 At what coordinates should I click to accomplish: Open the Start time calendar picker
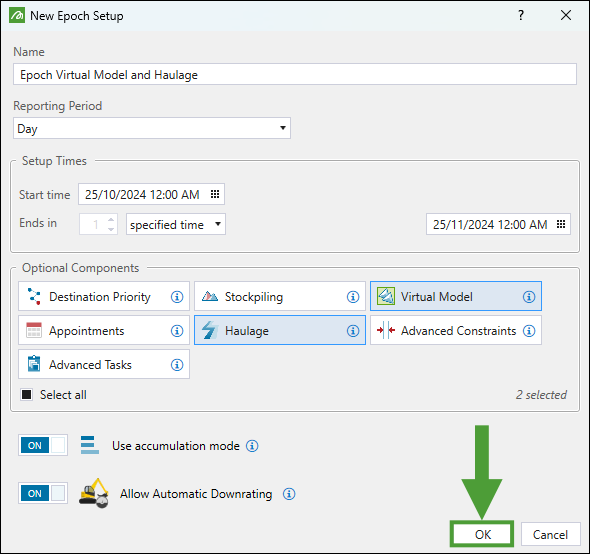(215, 194)
